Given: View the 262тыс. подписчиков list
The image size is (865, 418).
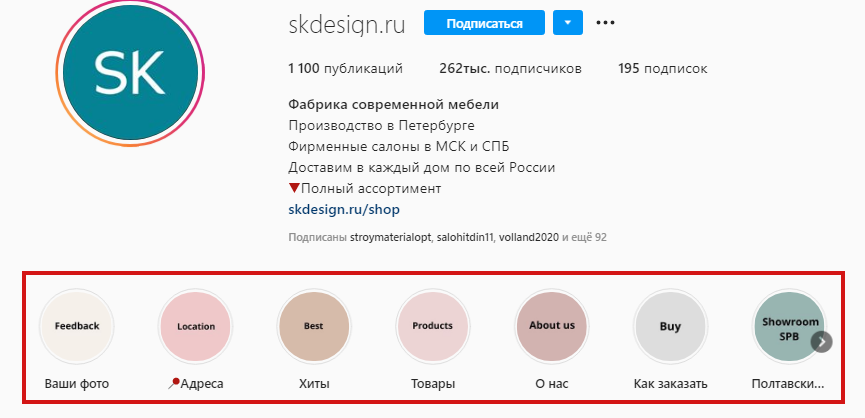Looking at the screenshot, I should click(510, 69).
